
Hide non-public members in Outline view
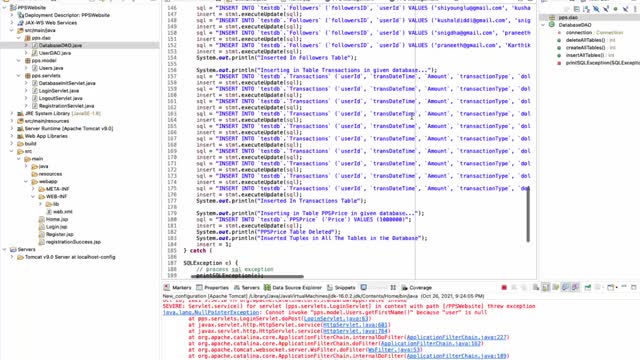[616, 9]
